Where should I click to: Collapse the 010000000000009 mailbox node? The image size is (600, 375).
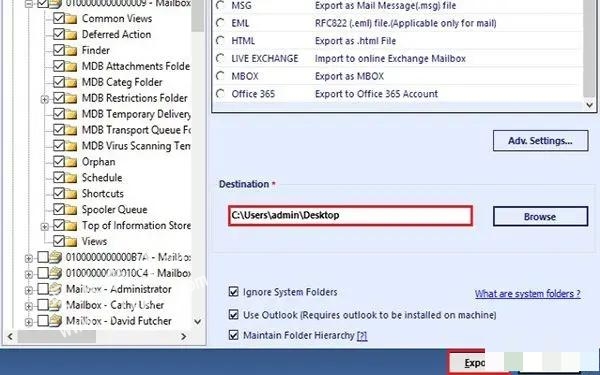29,4
